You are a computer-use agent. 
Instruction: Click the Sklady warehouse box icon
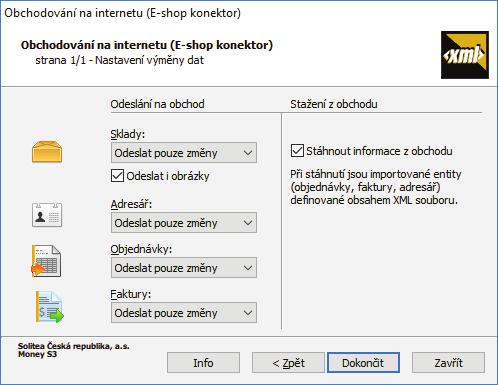click(x=47, y=152)
